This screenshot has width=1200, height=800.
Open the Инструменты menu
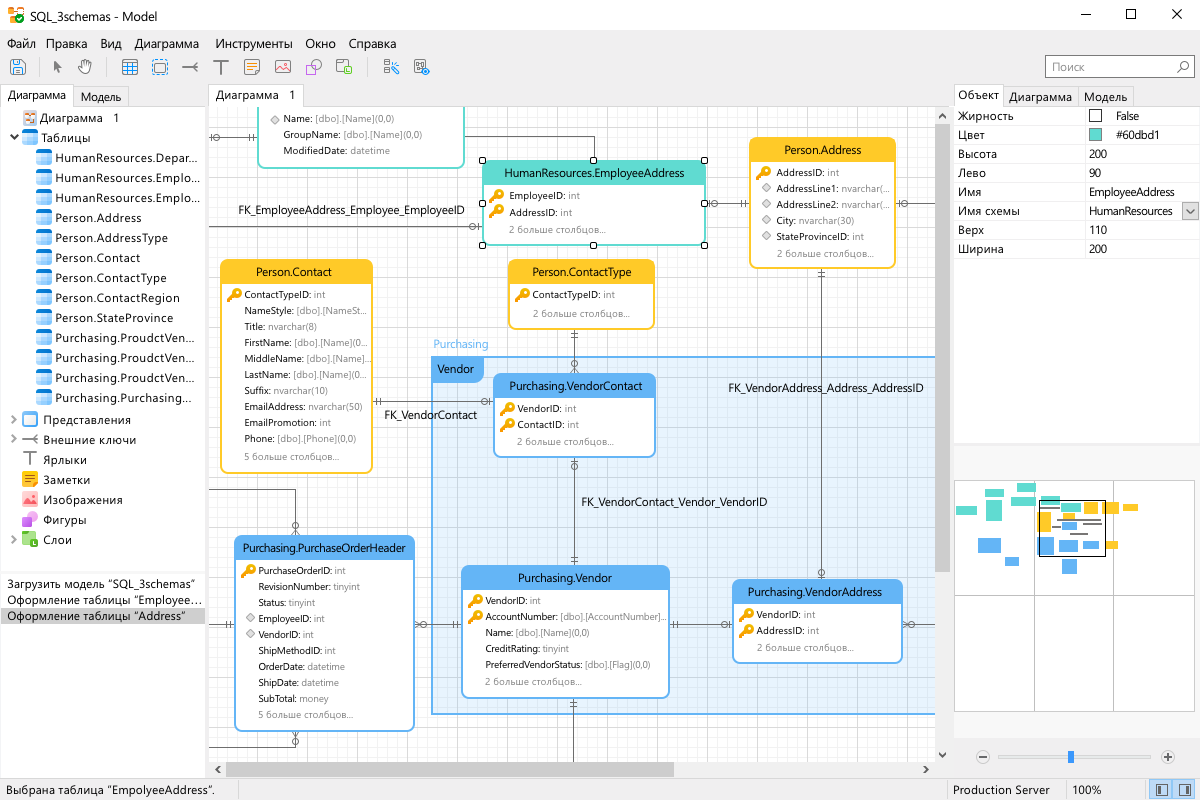pyautogui.click(x=254, y=44)
